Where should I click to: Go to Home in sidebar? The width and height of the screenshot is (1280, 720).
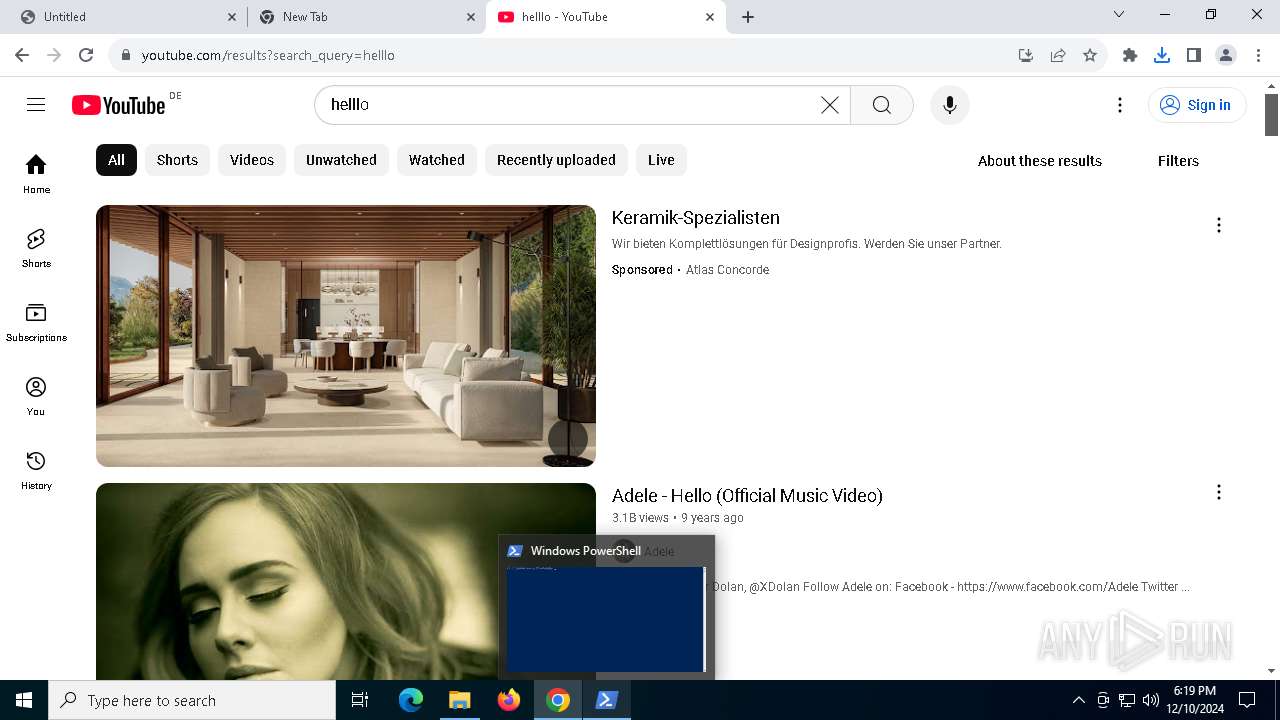36,174
